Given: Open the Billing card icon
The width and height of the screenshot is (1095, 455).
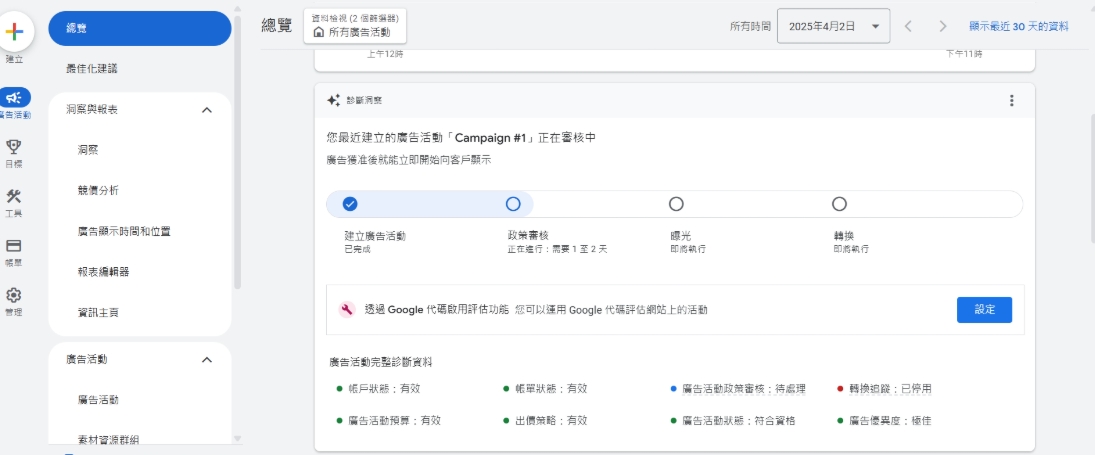Looking at the screenshot, I should (13, 246).
